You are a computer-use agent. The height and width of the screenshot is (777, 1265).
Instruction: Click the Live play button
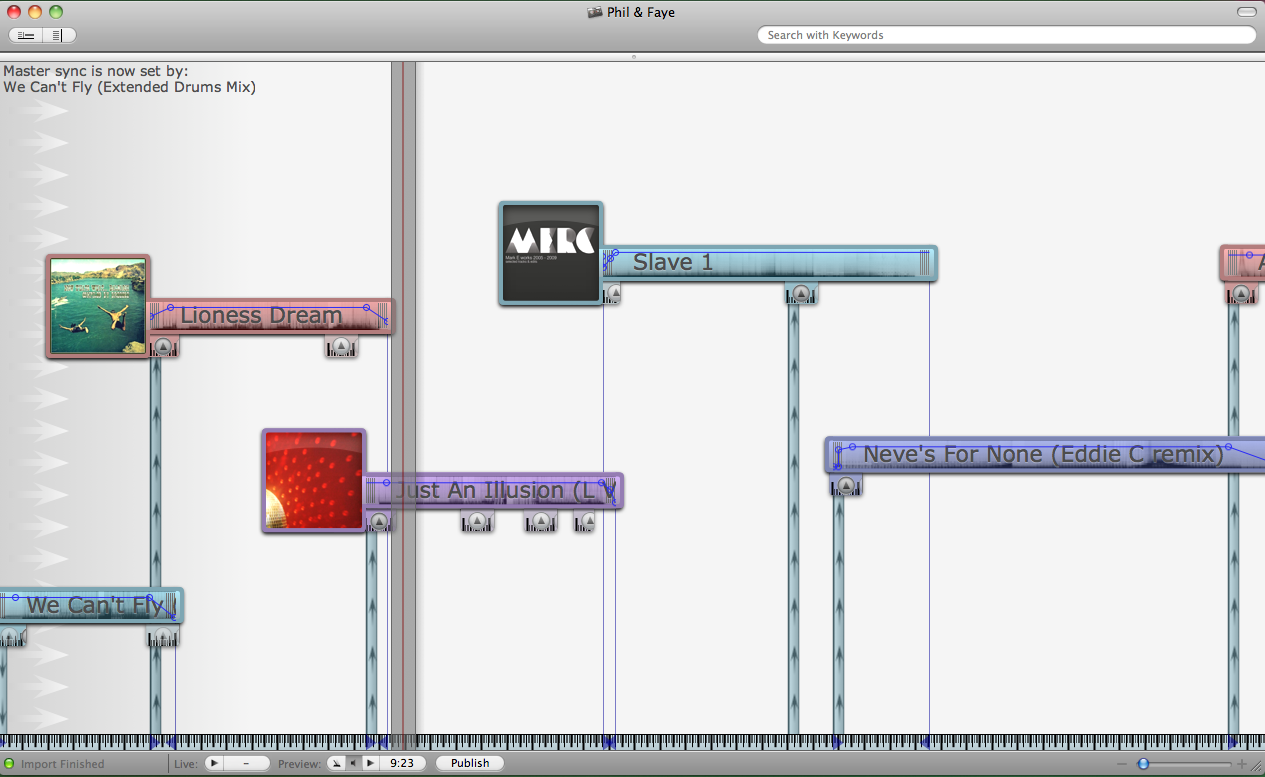(x=214, y=763)
